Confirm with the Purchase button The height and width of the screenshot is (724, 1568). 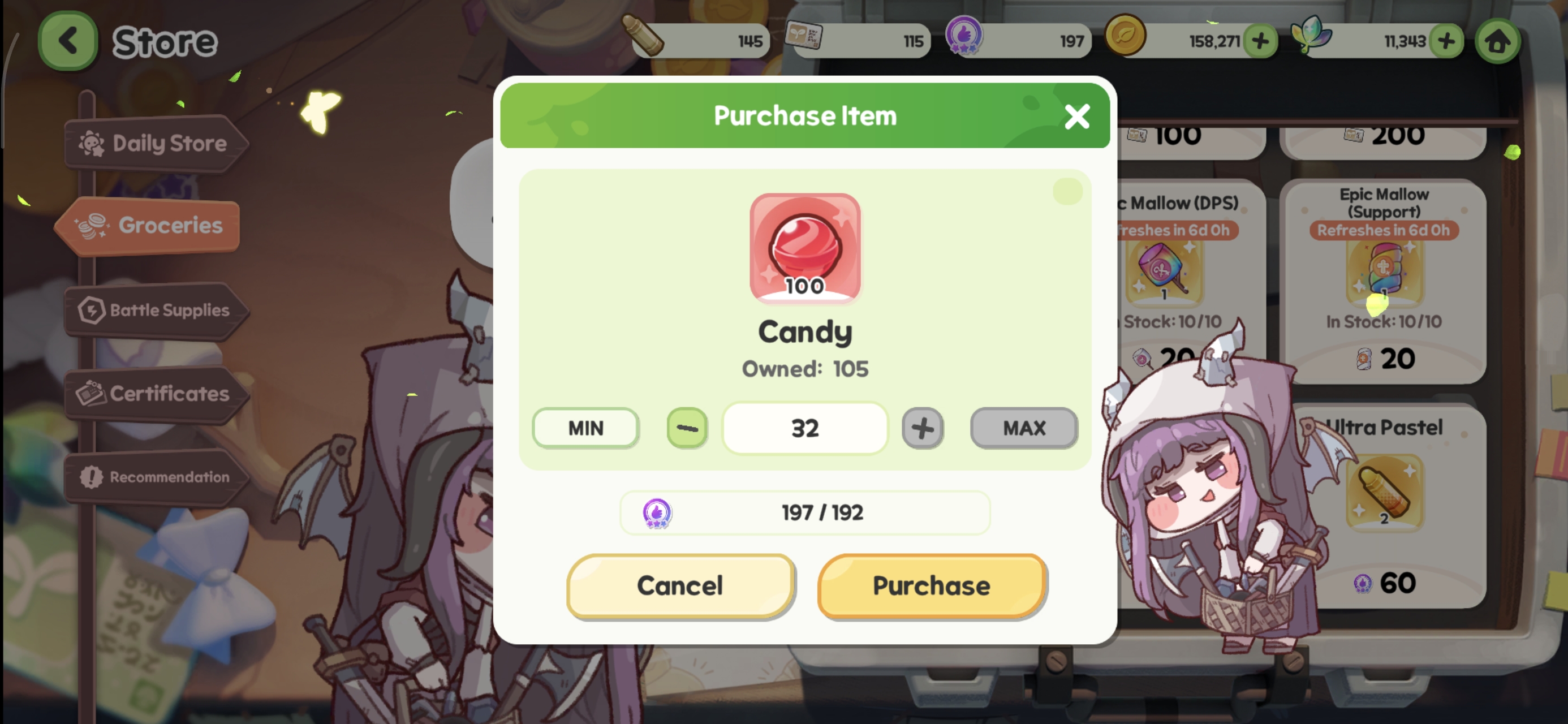click(931, 586)
